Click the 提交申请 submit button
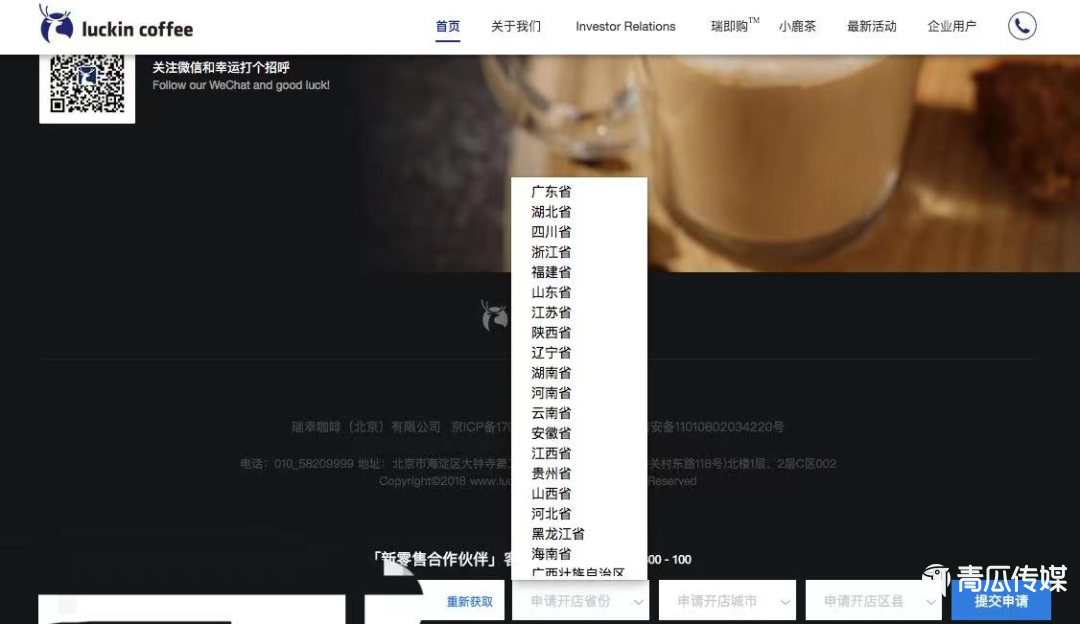 [1001, 603]
